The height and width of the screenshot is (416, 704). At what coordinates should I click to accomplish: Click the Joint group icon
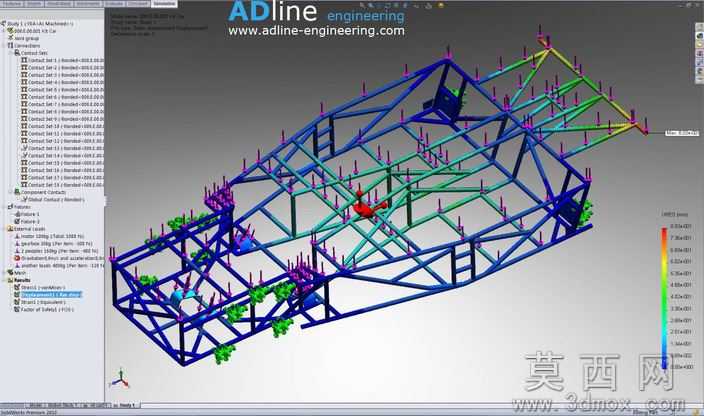[x=10, y=38]
